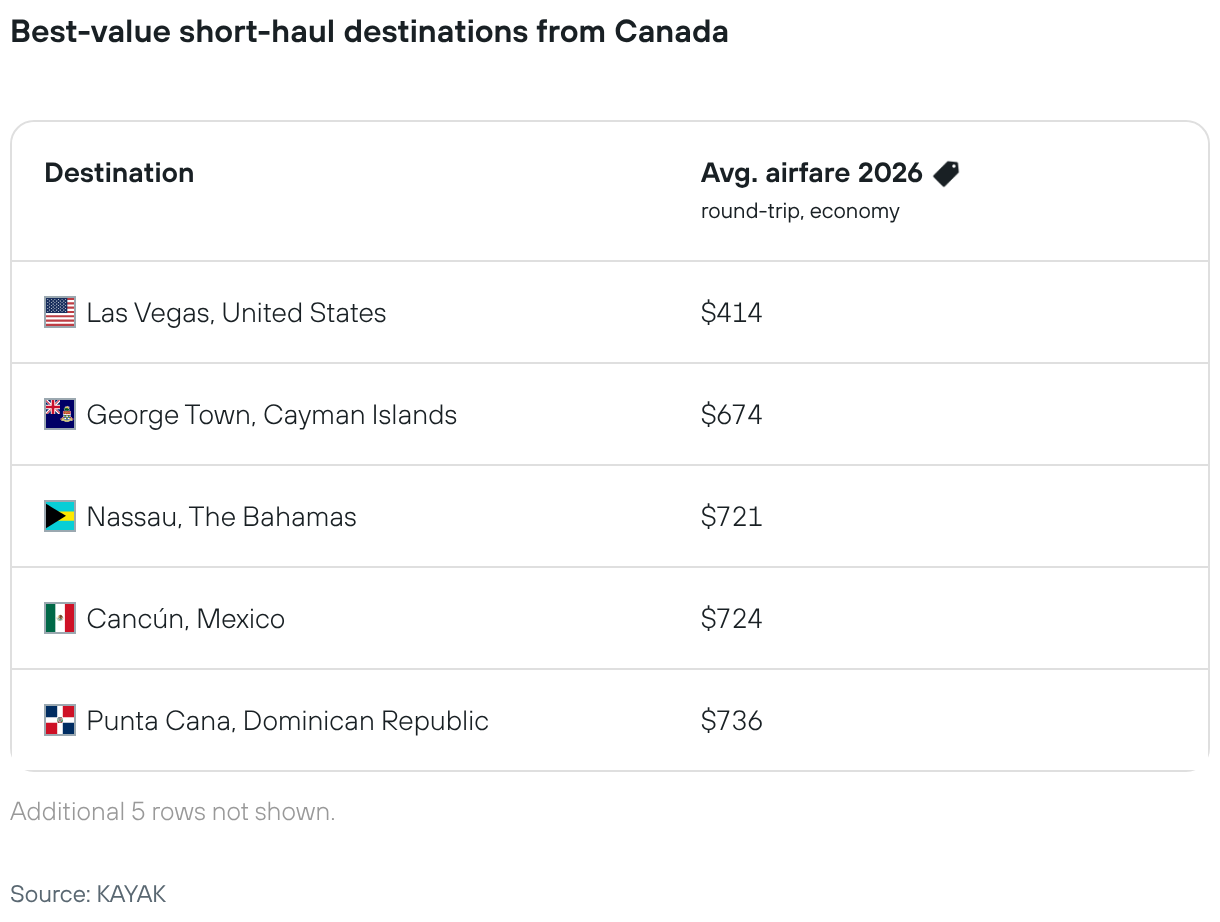Select the $721 Nassau airfare
Screen dimensions: 1220x922
[x=731, y=517]
